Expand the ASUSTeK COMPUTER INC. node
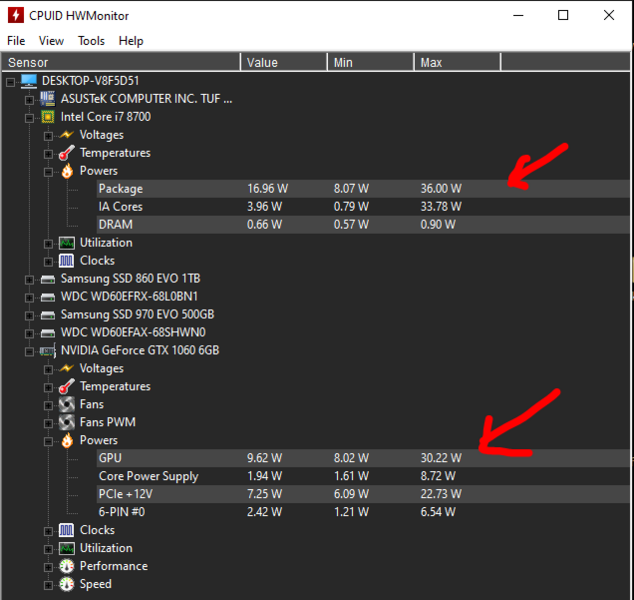634x600 pixels. [x=29, y=100]
